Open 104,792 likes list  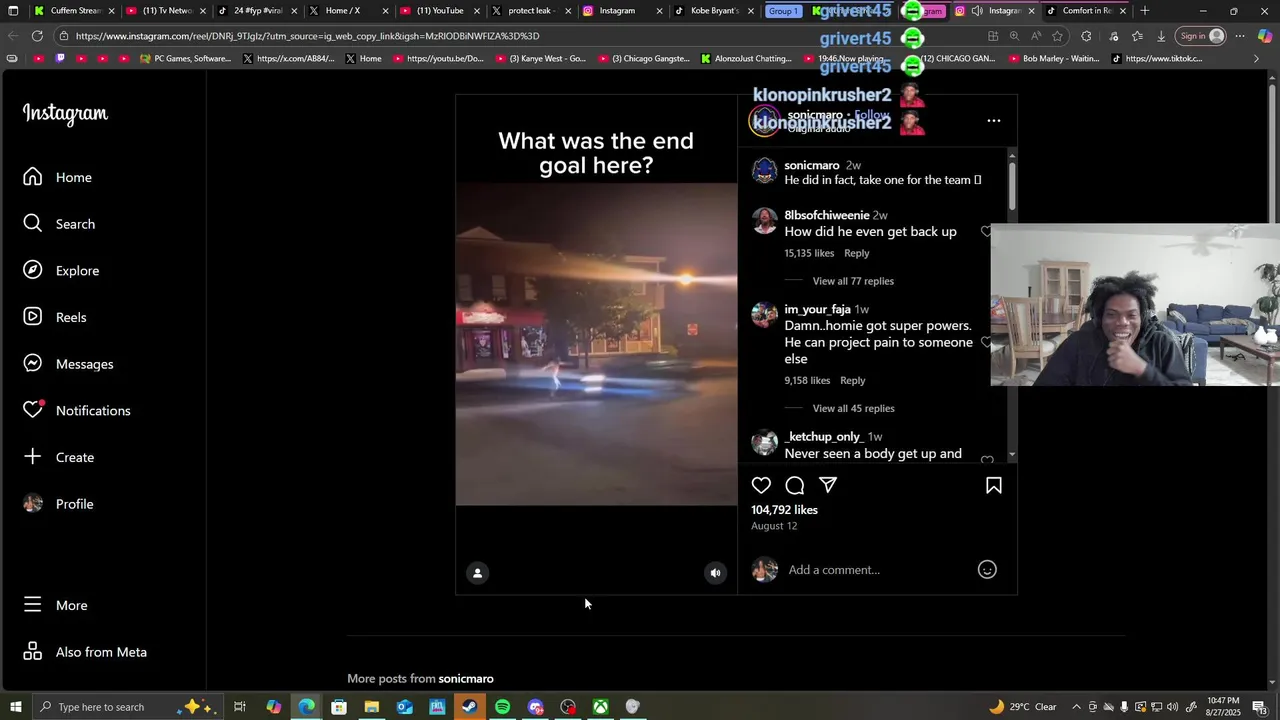coord(784,510)
